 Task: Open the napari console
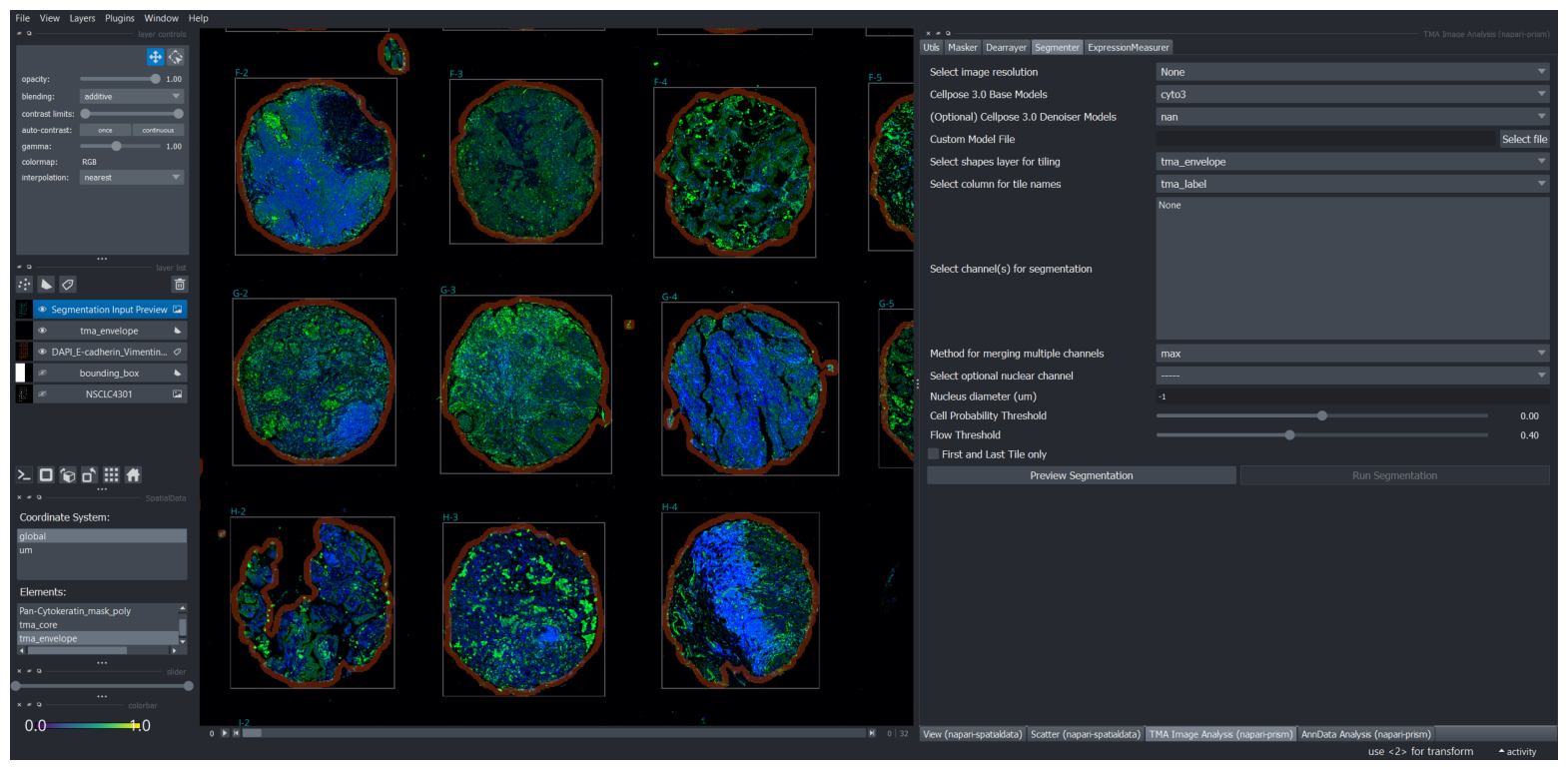(24, 475)
